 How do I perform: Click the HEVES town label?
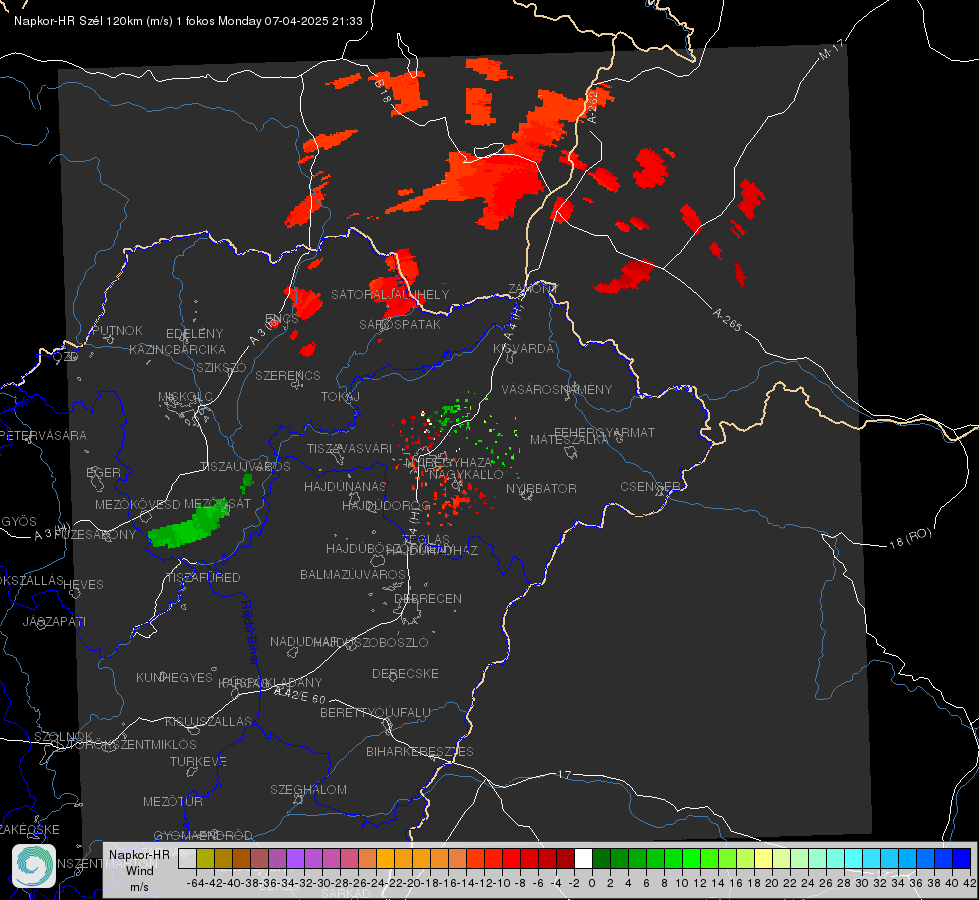[83, 585]
